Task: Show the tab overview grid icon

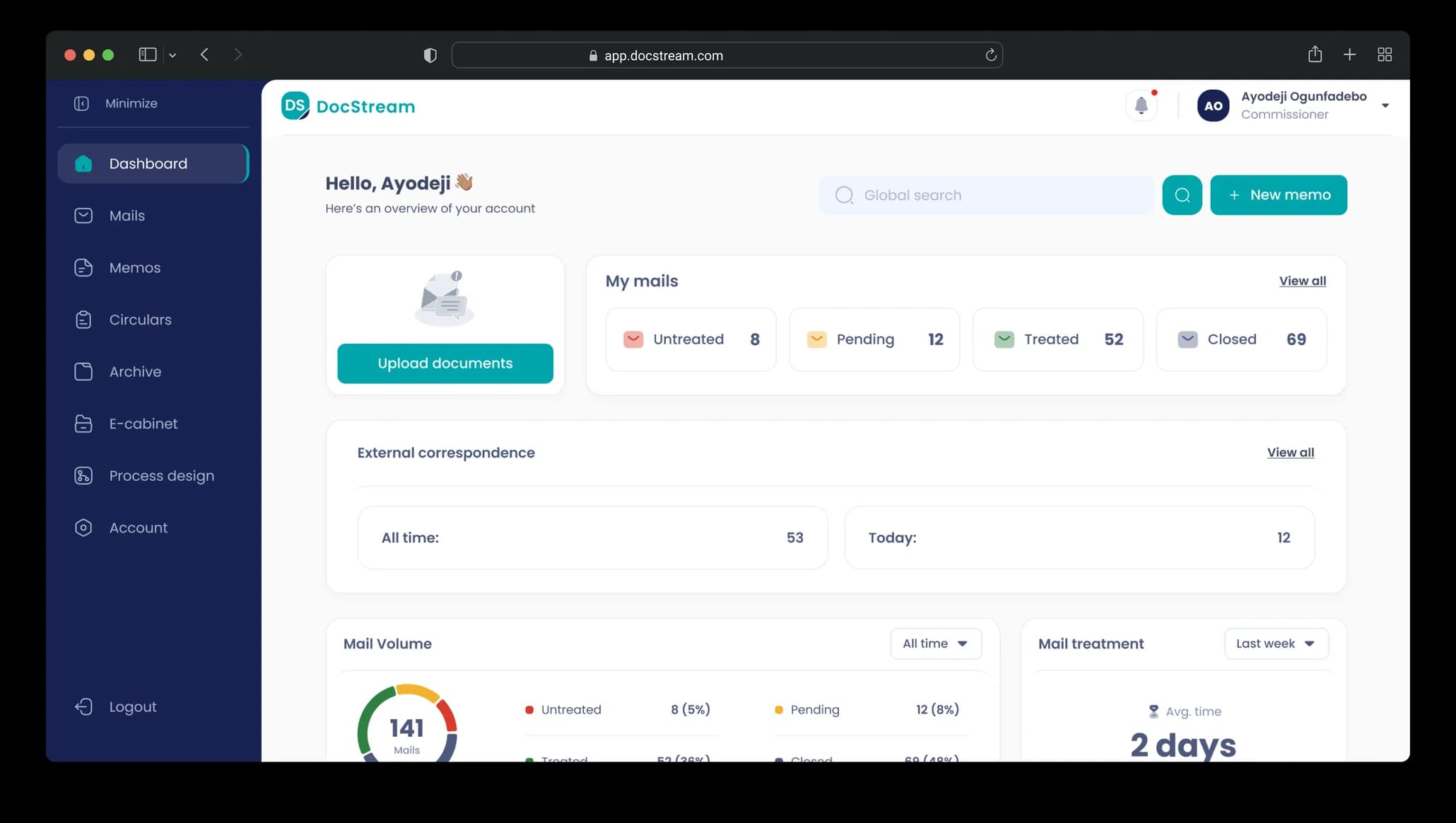Action: tap(1385, 54)
